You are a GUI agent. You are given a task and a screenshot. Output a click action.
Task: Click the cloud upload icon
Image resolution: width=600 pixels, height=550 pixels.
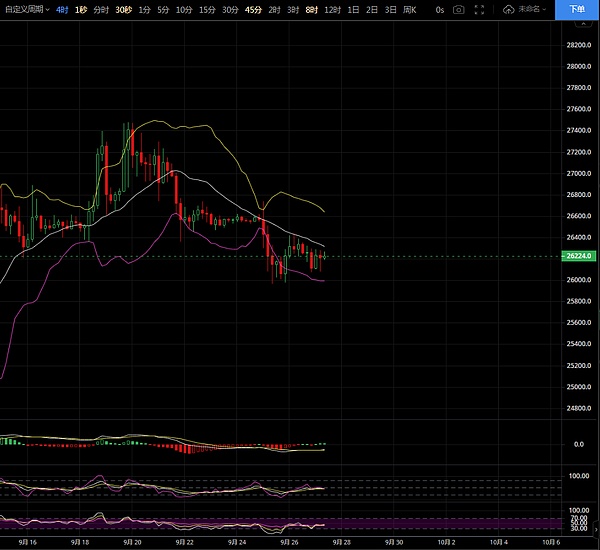pyautogui.click(x=509, y=9)
